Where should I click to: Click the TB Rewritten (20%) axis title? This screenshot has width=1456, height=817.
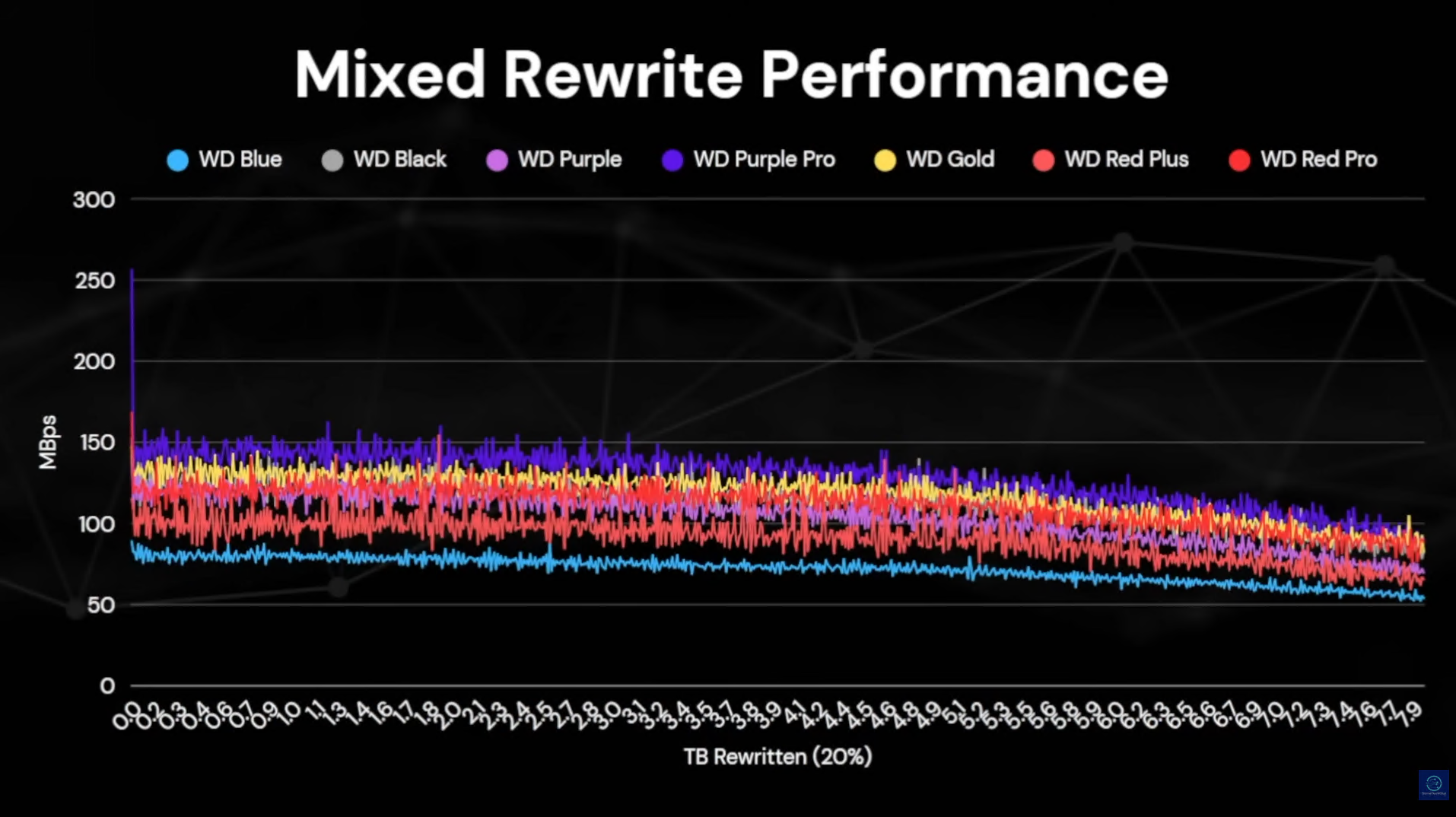(777, 756)
